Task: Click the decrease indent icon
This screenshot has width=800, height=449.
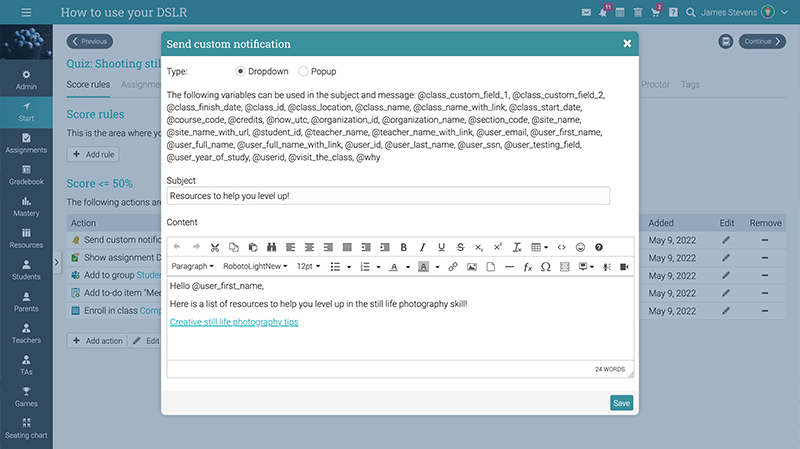Action: 366,247
